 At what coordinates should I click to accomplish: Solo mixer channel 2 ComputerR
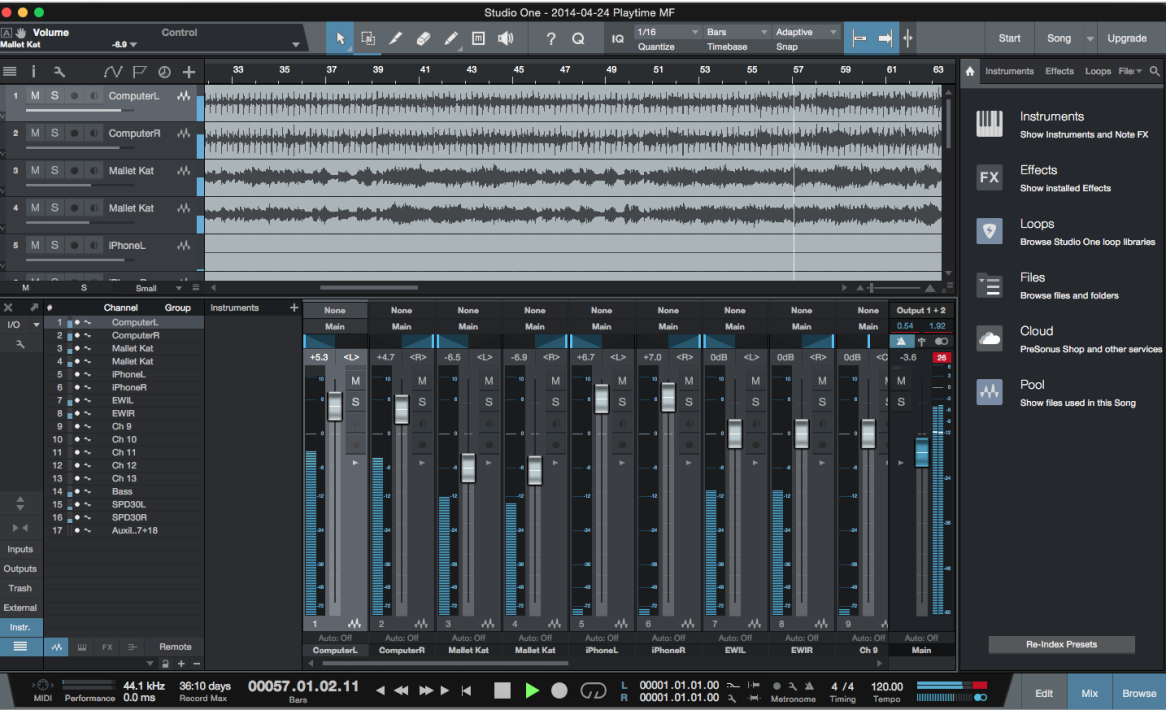pos(422,401)
